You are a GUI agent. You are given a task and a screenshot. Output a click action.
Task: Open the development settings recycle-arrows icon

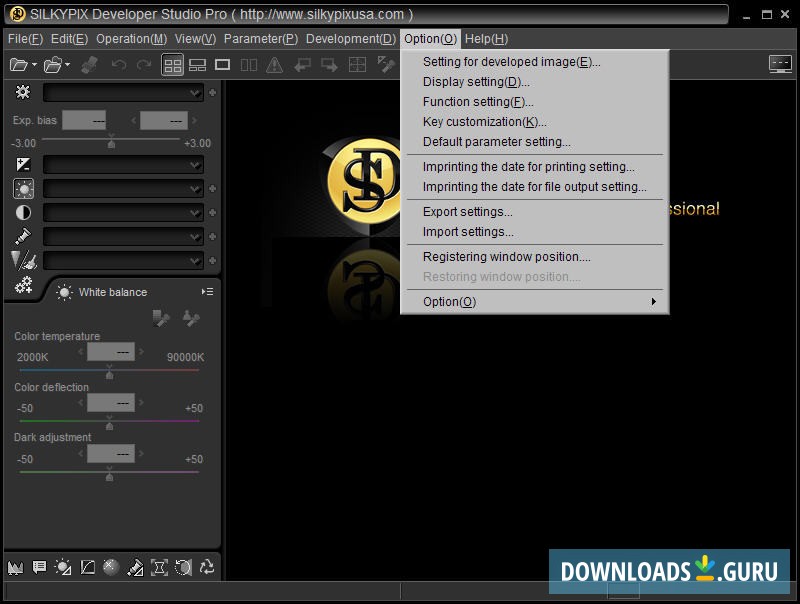coord(207,567)
